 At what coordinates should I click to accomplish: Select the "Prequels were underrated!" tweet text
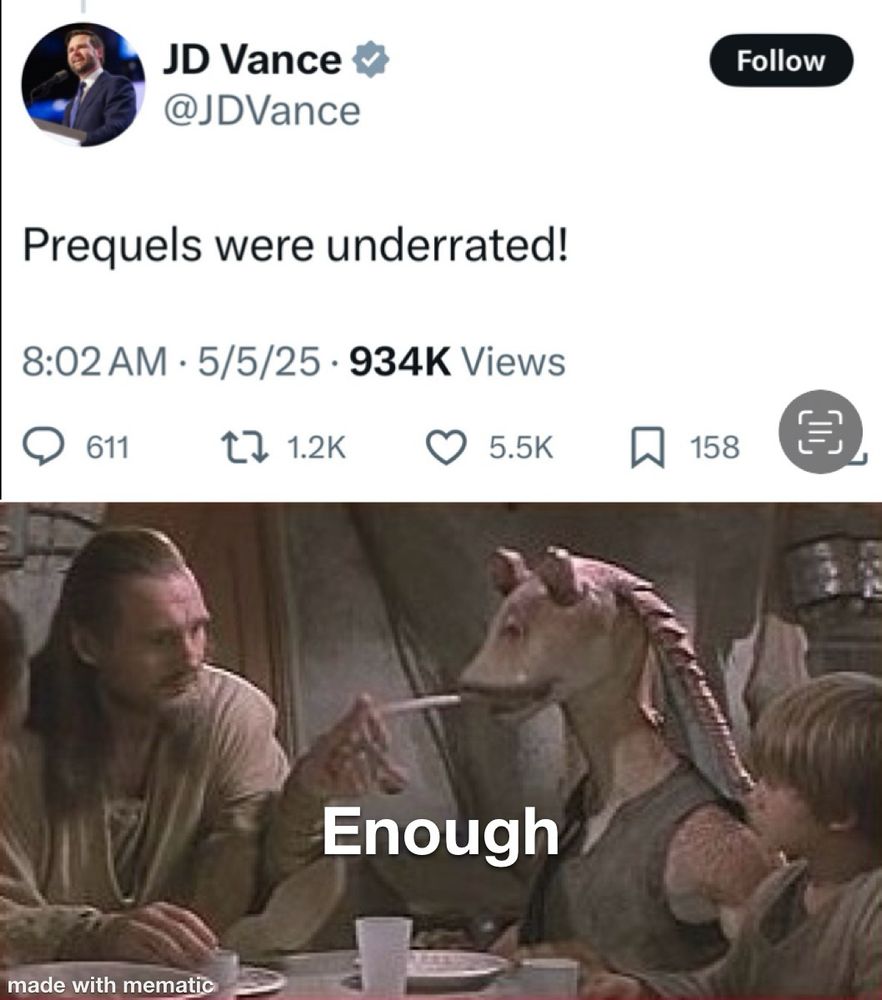coord(295,246)
